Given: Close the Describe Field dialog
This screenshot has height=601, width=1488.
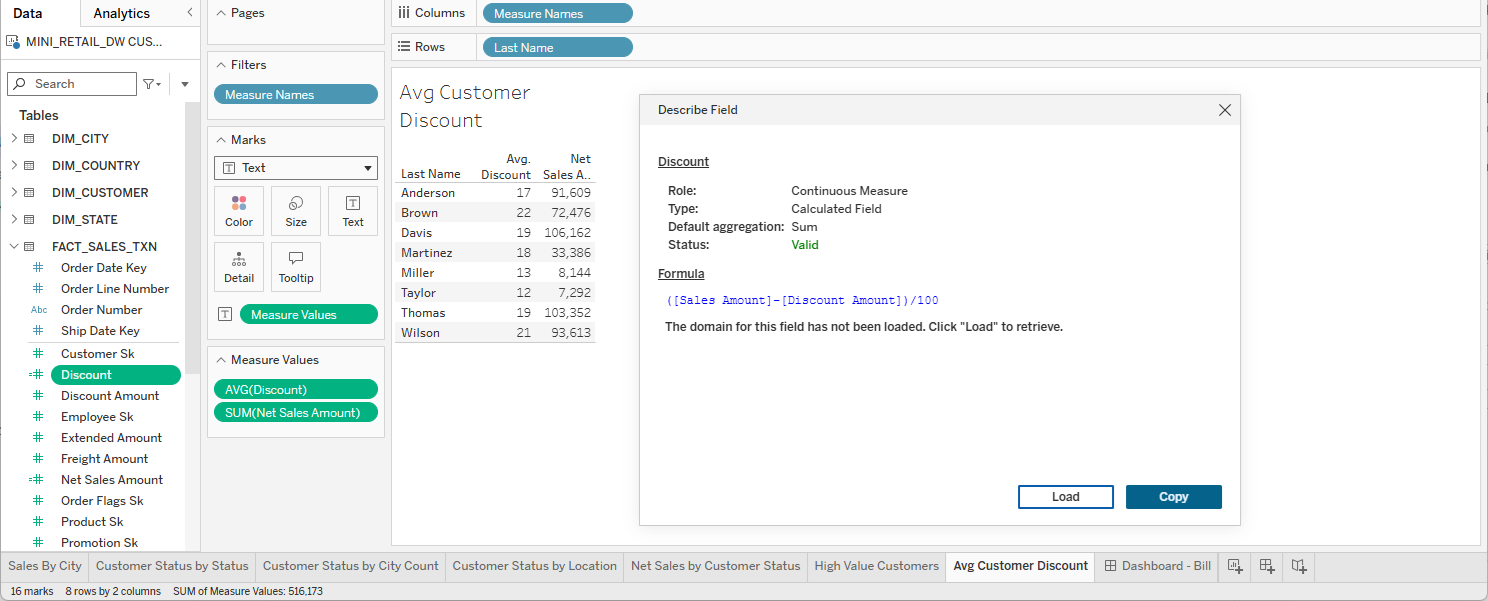Looking at the screenshot, I should (1224, 110).
